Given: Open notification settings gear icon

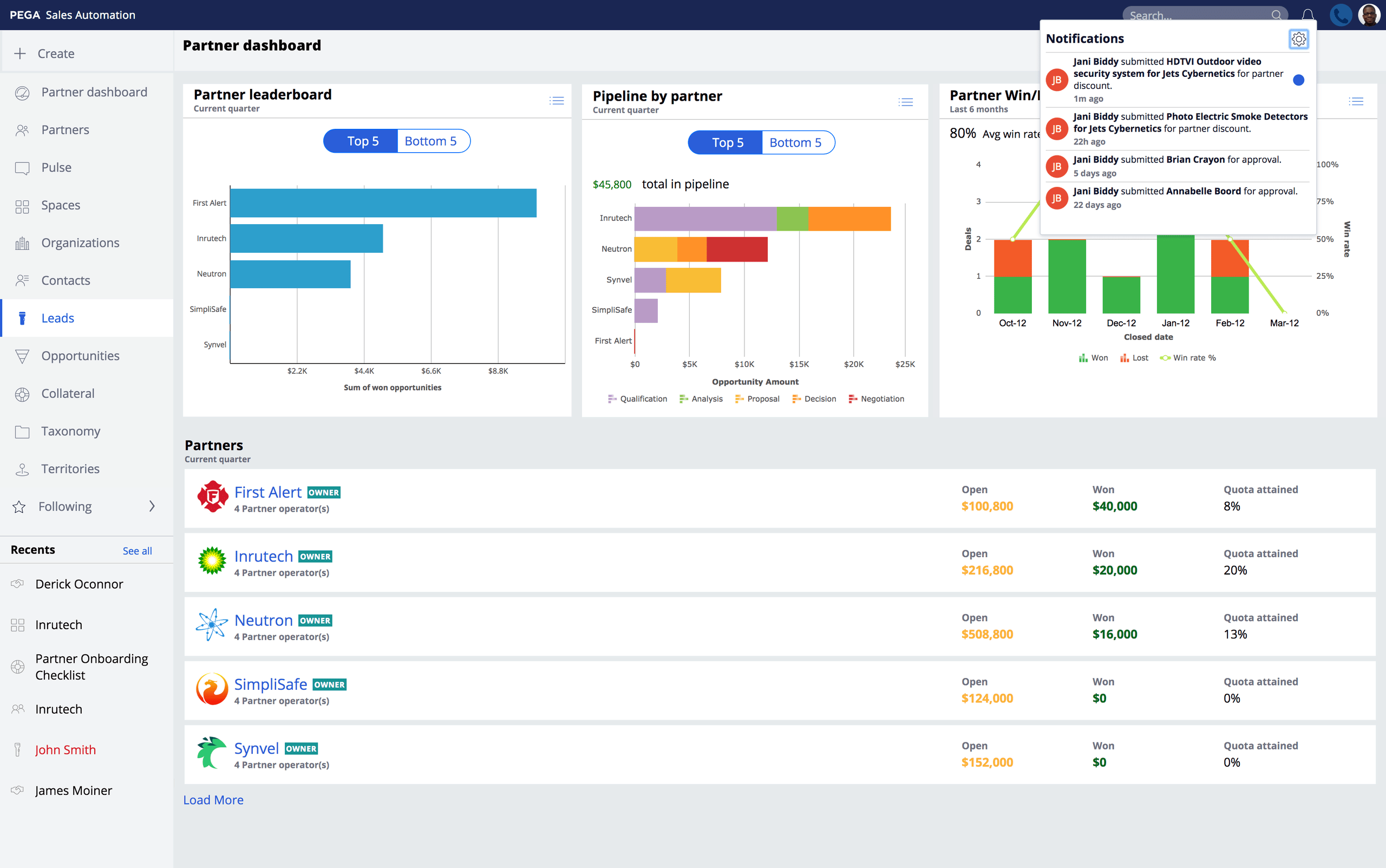Looking at the screenshot, I should [x=1298, y=39].
